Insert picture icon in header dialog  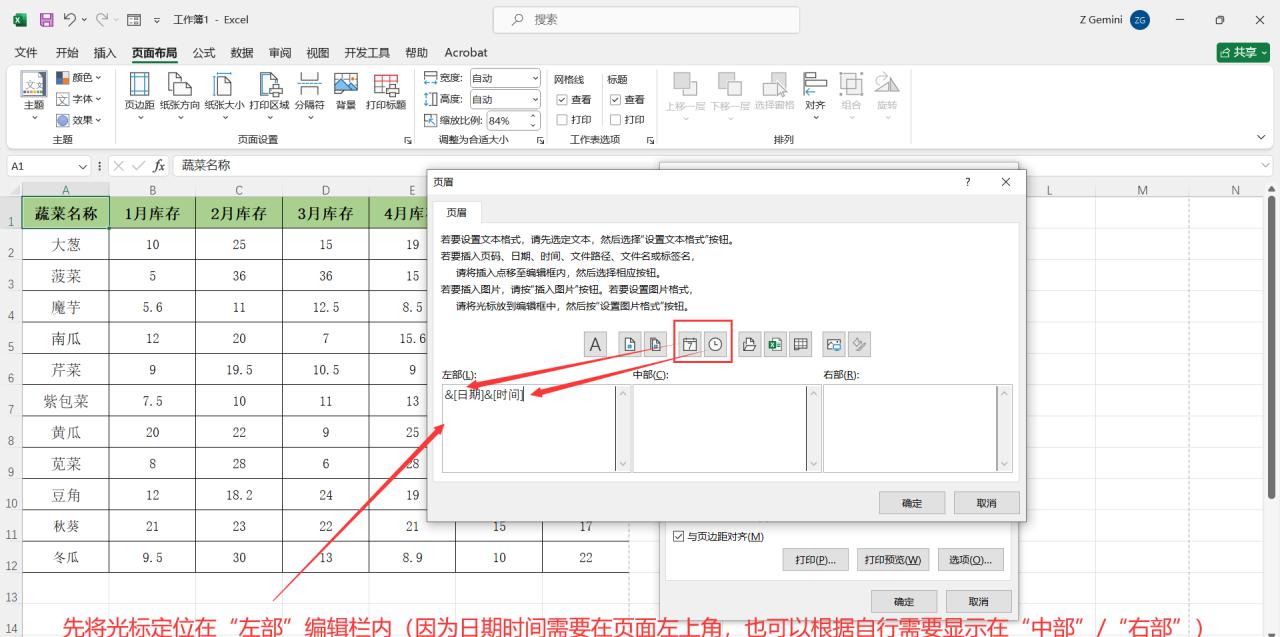[x=834, y=344]
